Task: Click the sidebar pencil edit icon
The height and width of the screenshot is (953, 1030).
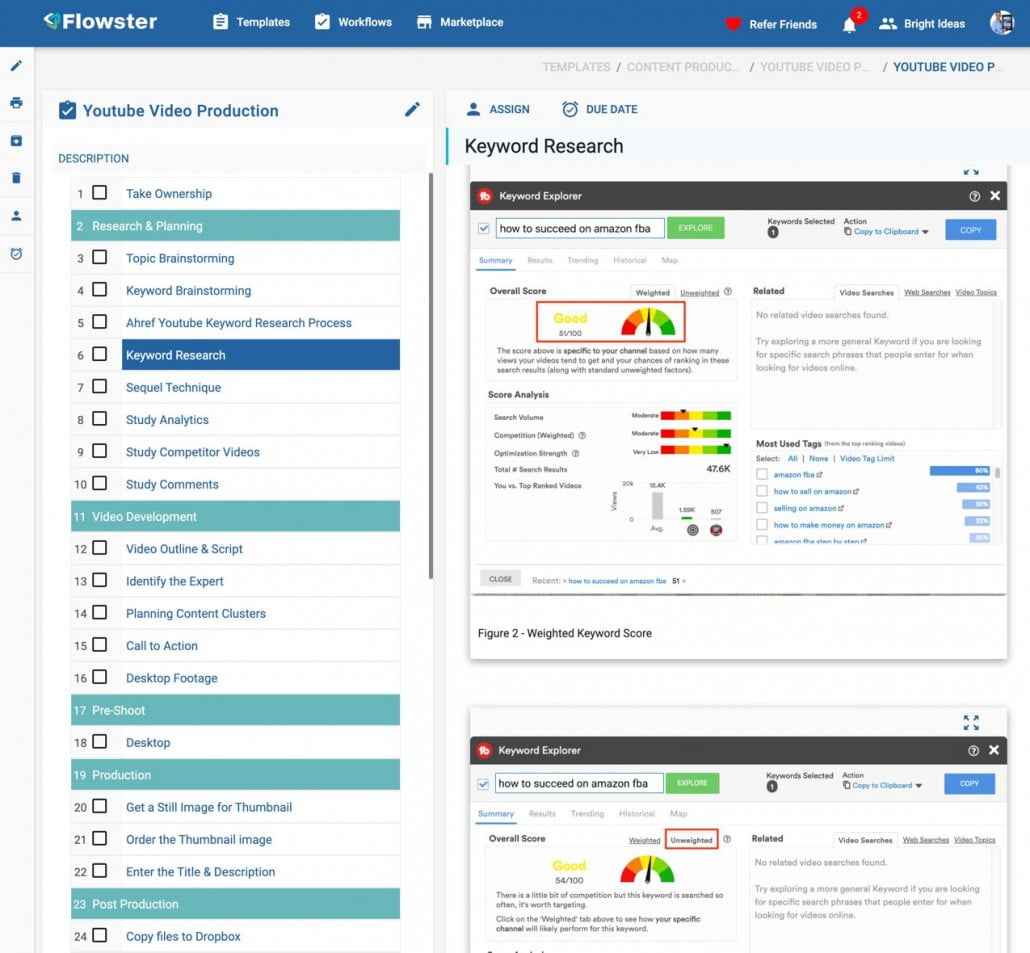Action: pyautogui.click(x=16, y=66)
